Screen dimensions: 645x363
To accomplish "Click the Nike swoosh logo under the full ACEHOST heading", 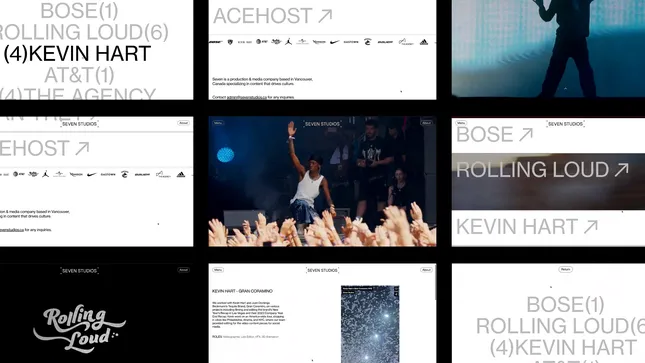I will point(335,42).
